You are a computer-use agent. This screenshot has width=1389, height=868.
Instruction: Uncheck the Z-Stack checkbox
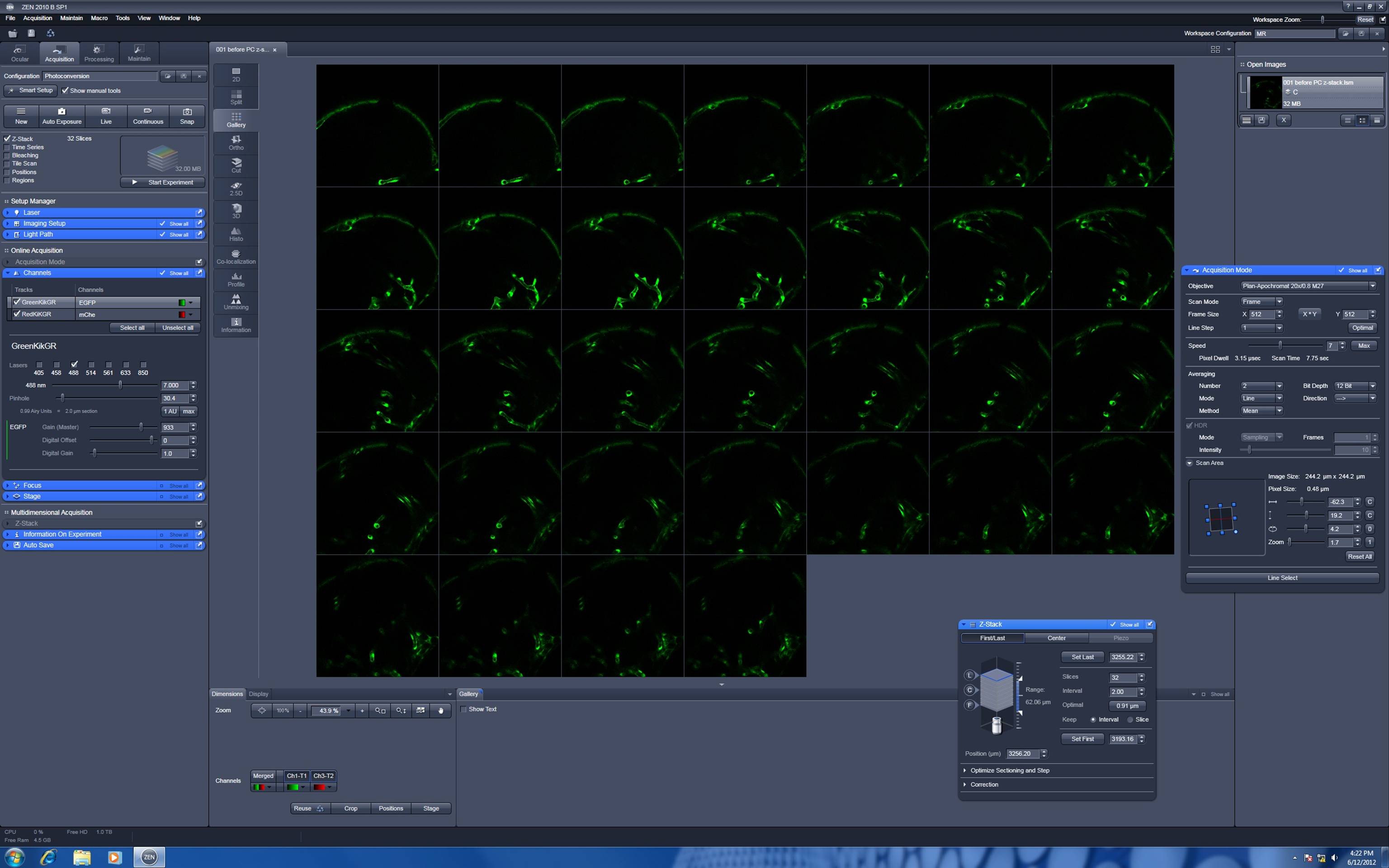[8, 138]
